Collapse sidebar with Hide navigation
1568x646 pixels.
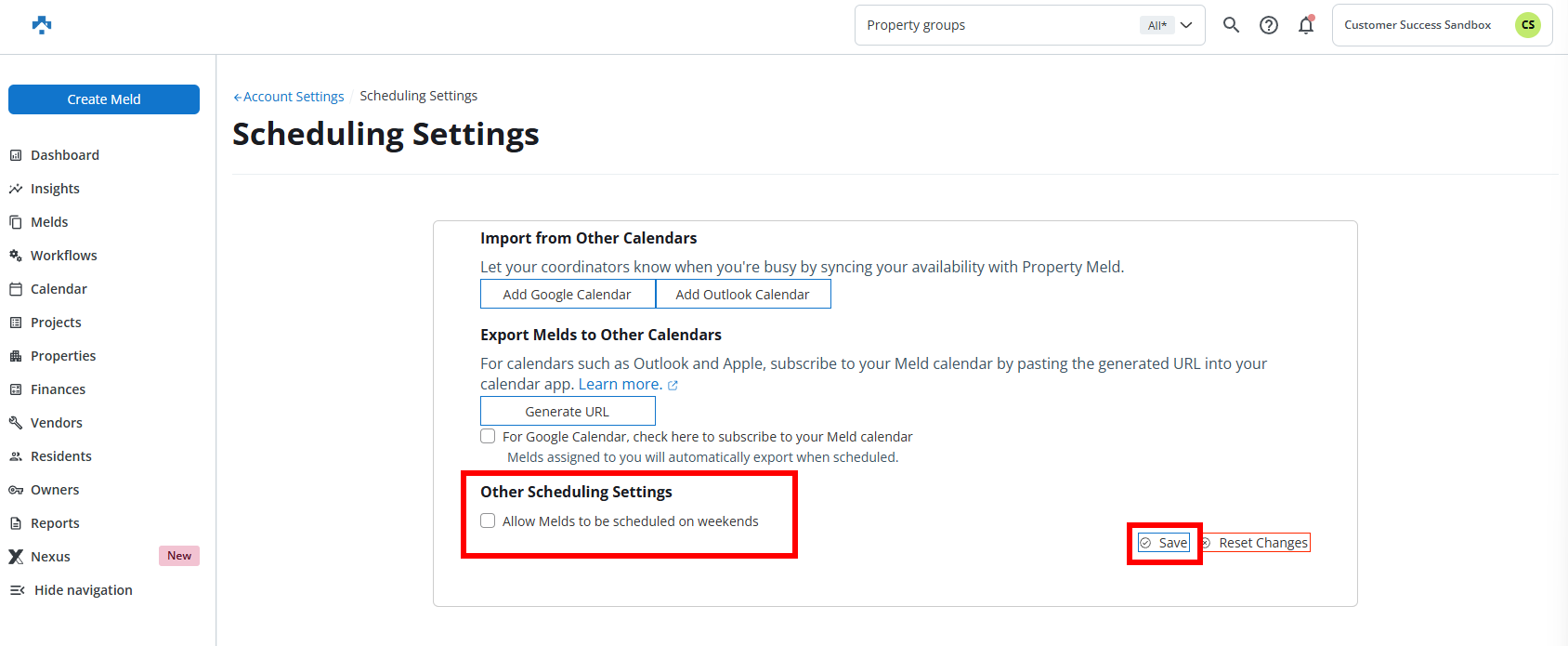[x=83, y=590]
